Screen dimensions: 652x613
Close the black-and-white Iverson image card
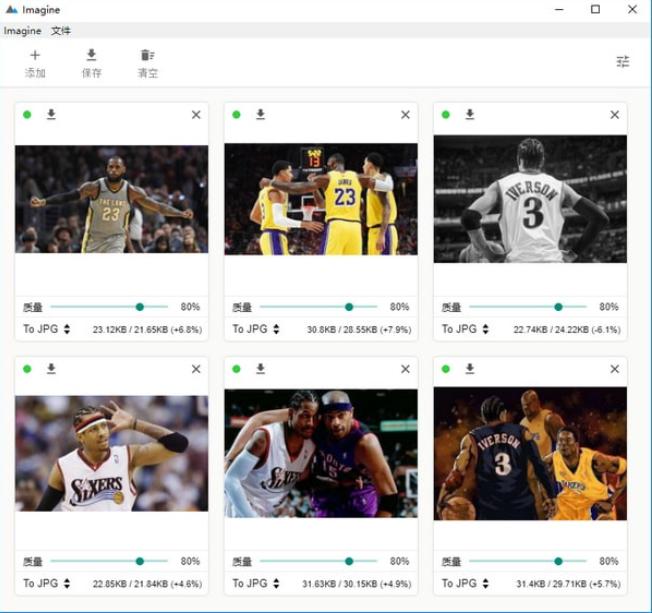(614, 115)
